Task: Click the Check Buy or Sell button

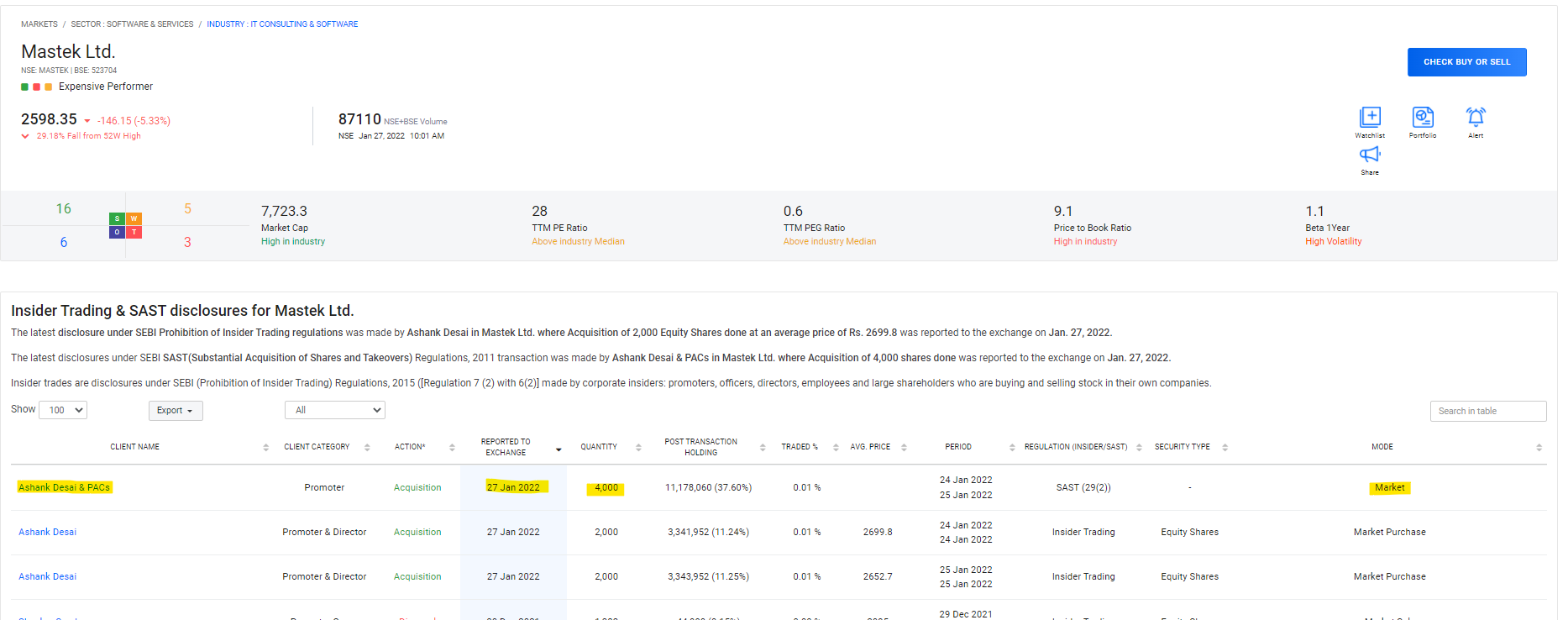Action: coord(1466,62)
